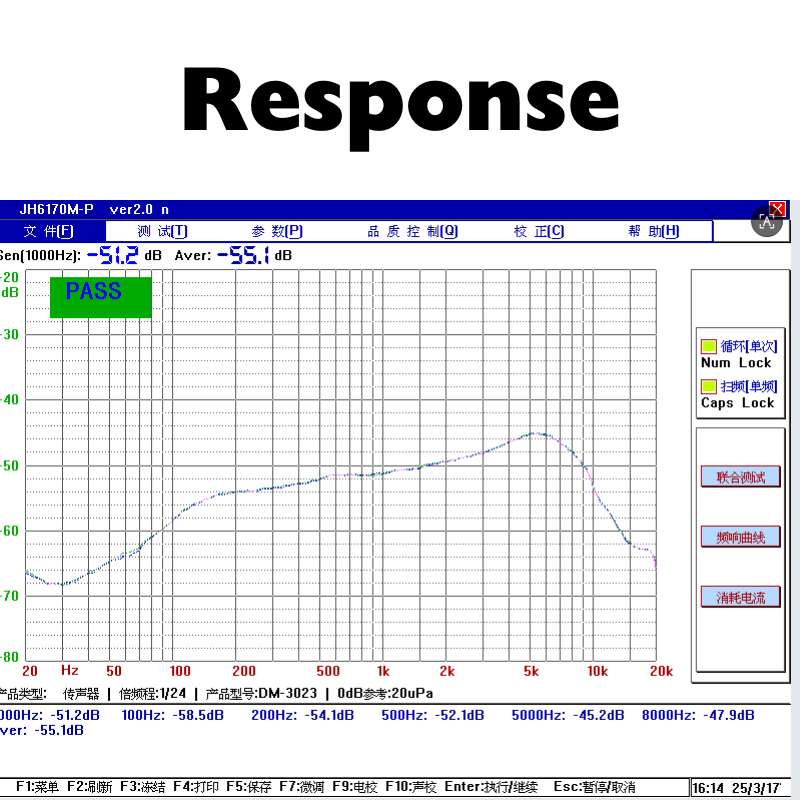Click the F5:保存 save shortcut label
Image resolution: width=800 pixels, height=800 pixels.
coord(247,787)
